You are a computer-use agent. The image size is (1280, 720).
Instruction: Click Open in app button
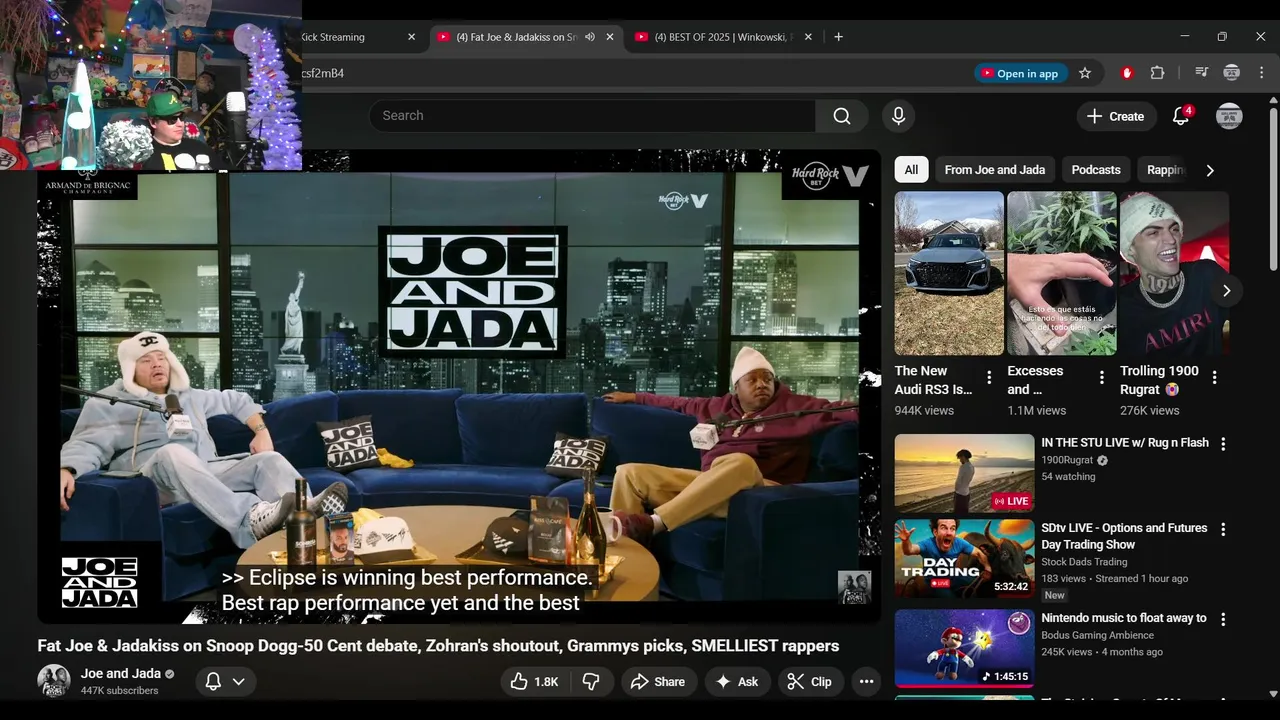(1019, 73)
